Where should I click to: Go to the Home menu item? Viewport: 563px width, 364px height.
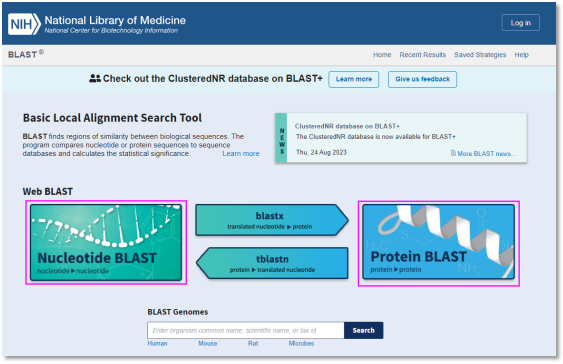tap(382, 55)
